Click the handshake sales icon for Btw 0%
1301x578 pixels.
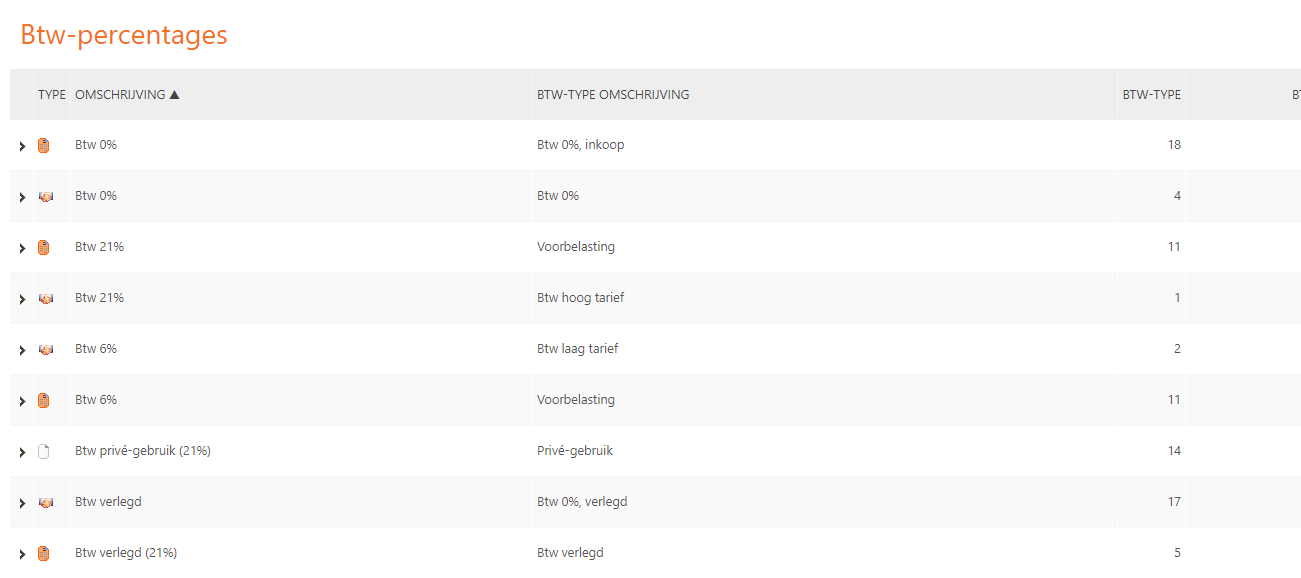(45, 197)
